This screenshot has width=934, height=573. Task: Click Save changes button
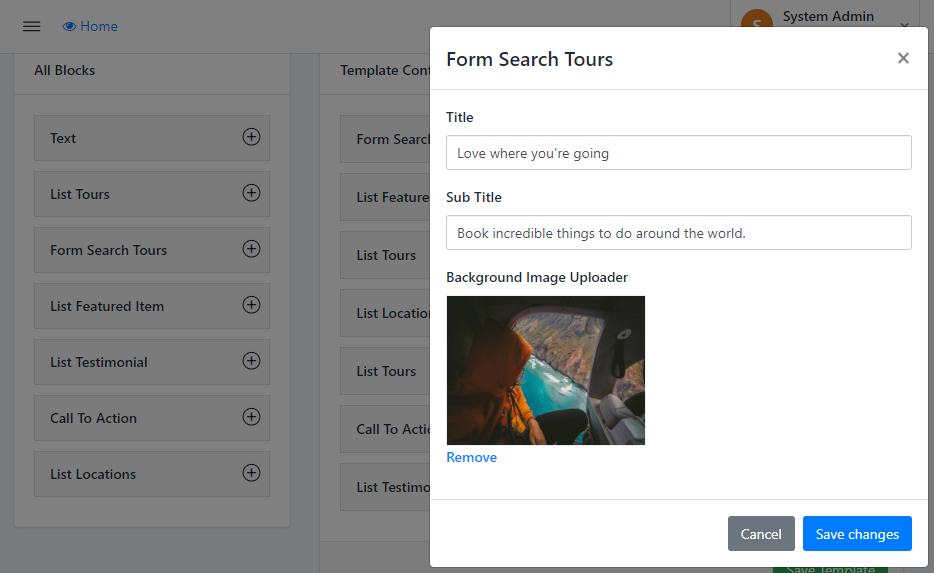[857, 534]
